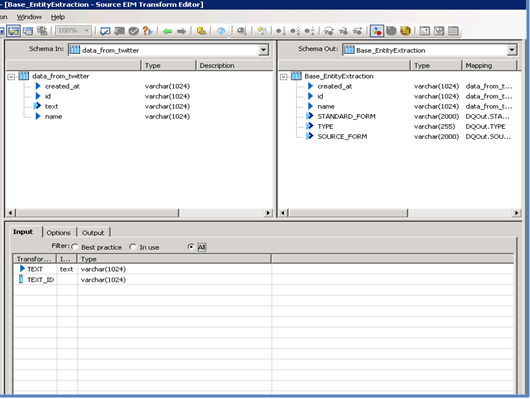The width and height of the screenshot is (530, 399).
Task: Click the 'text' mapped field cell
Action: coord(67,269)
